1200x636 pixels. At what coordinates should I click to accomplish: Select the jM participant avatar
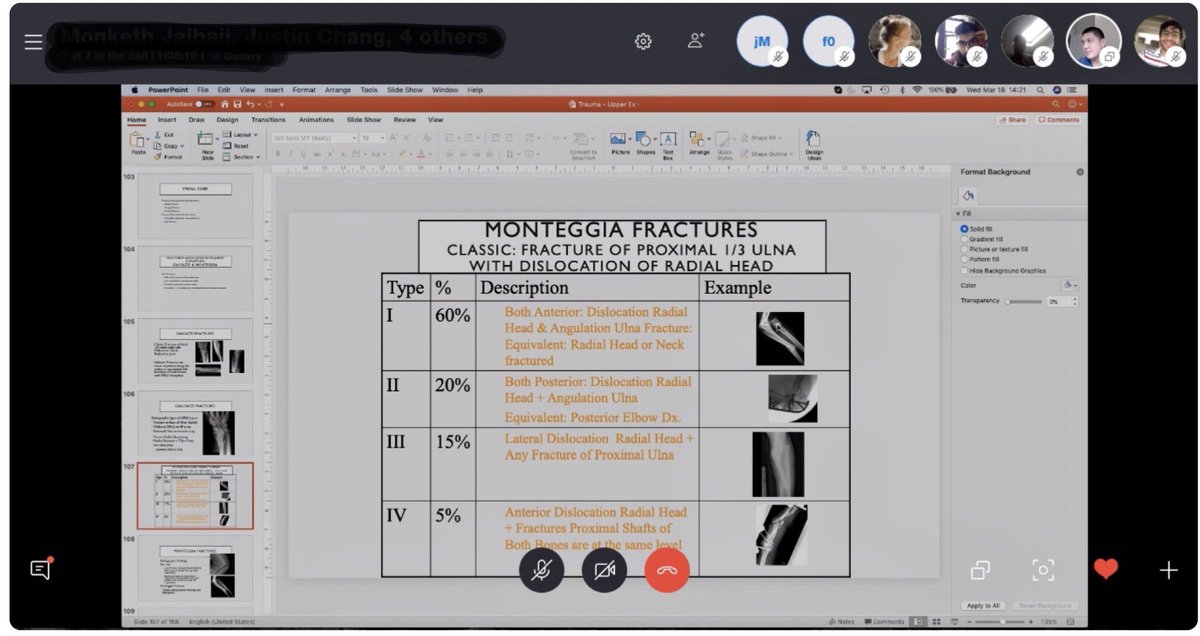(762, 42)
